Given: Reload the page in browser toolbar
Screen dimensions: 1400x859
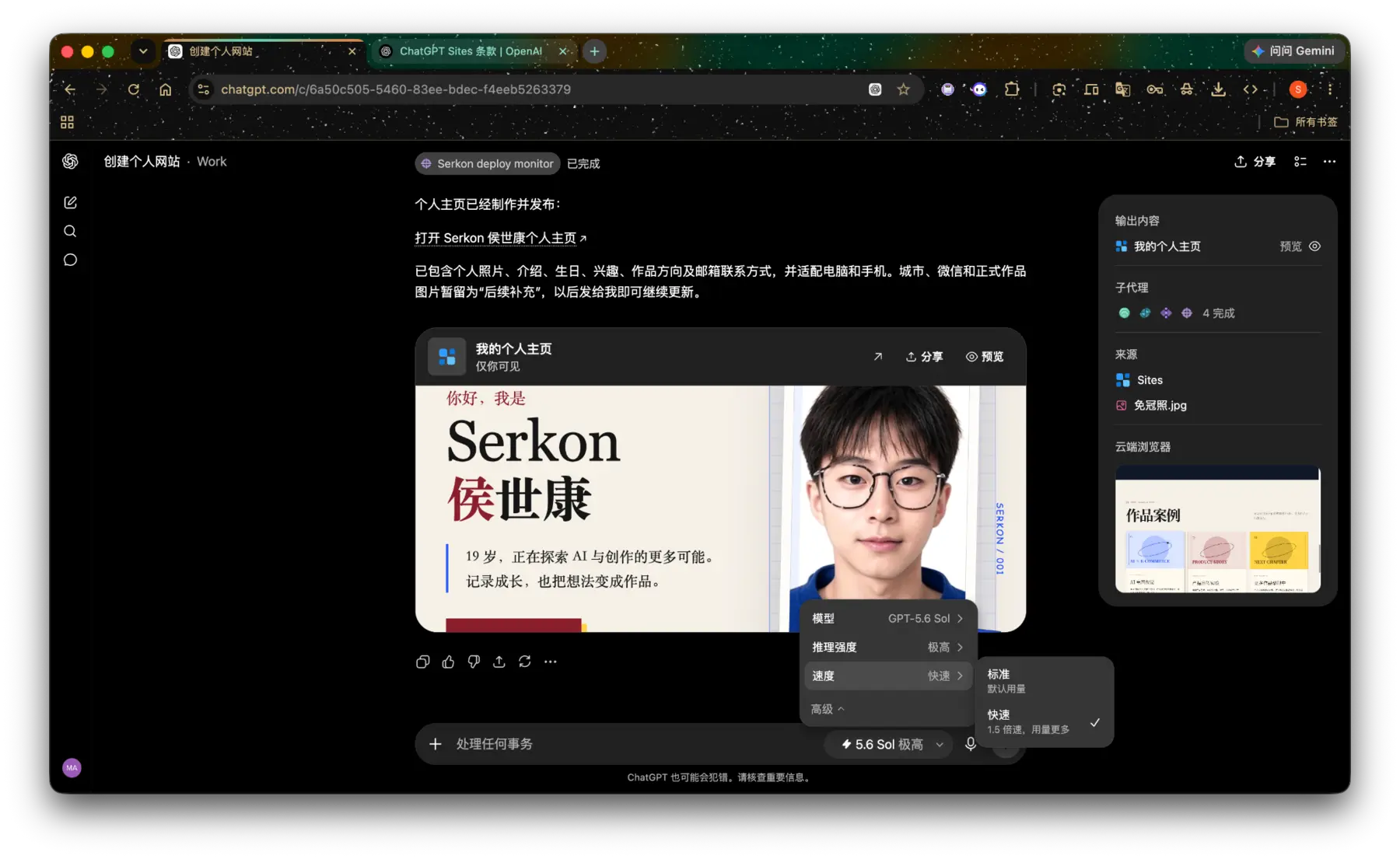Looking at the screenshot, I should click(134, 89).
